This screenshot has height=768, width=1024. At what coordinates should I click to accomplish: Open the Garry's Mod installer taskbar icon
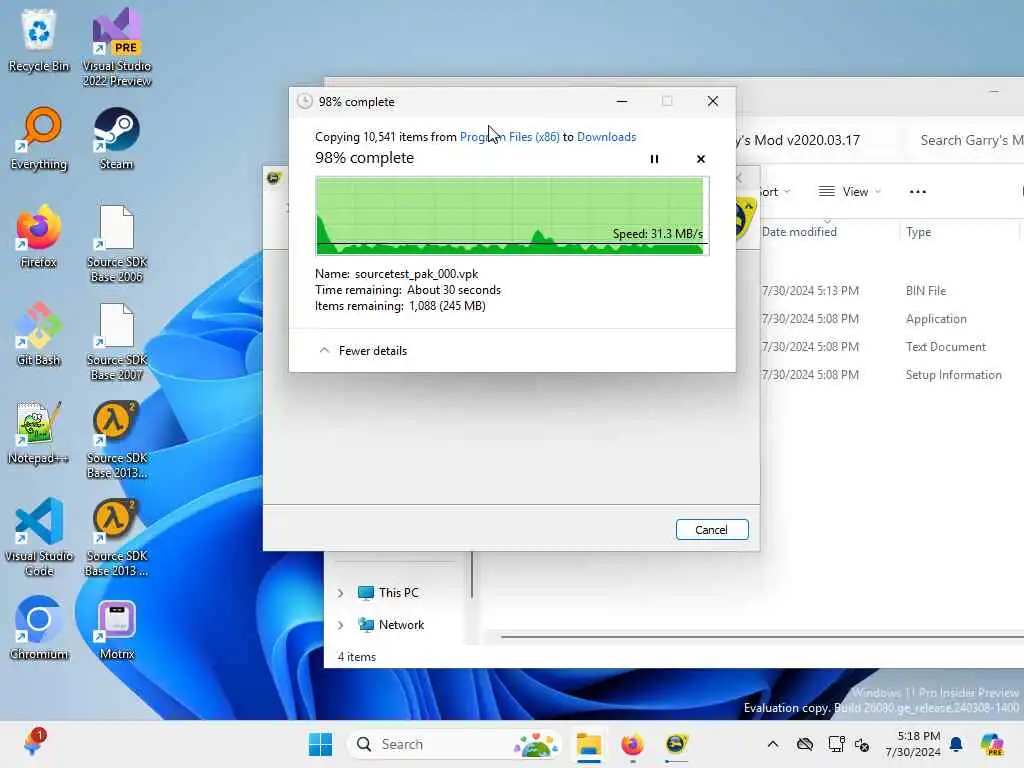tap(676, 744)
